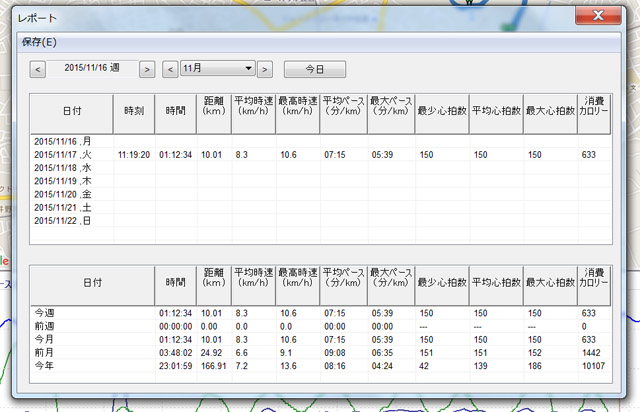
Task: Click the 時刻 column header
Action: [134, 113]
